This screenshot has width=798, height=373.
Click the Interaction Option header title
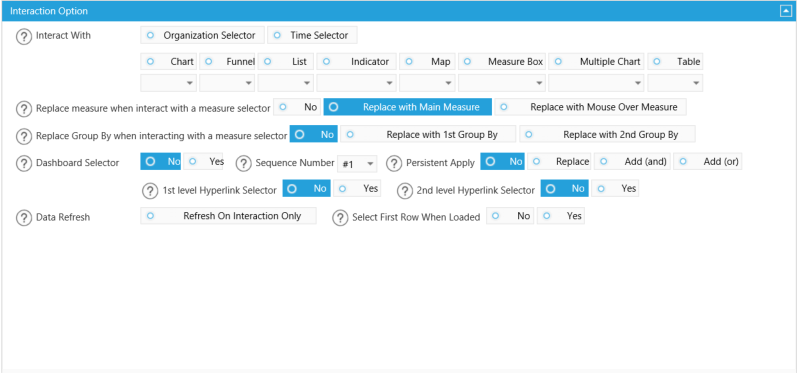point(49,11)
